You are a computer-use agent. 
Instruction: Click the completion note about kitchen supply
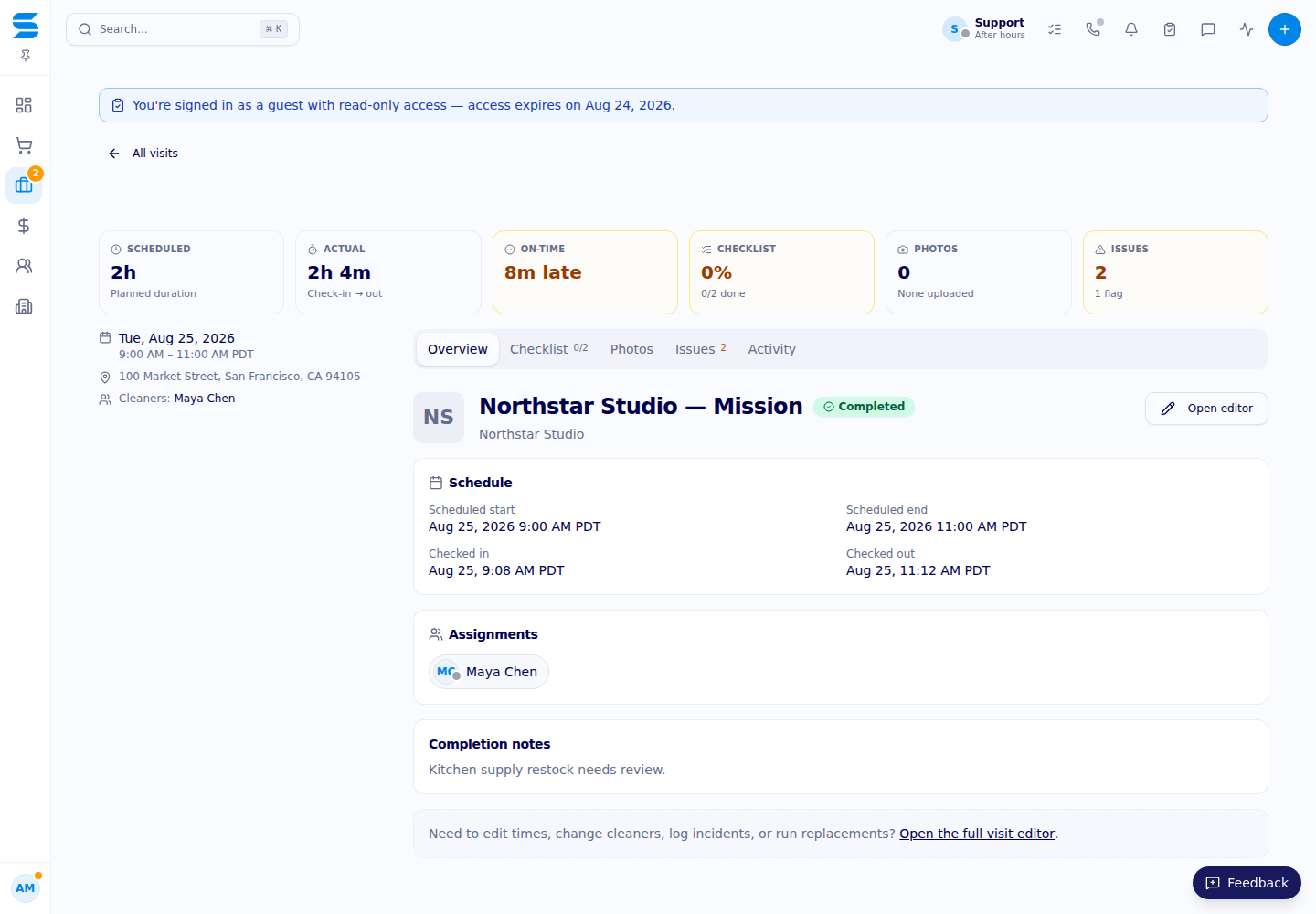pos(547,770)
